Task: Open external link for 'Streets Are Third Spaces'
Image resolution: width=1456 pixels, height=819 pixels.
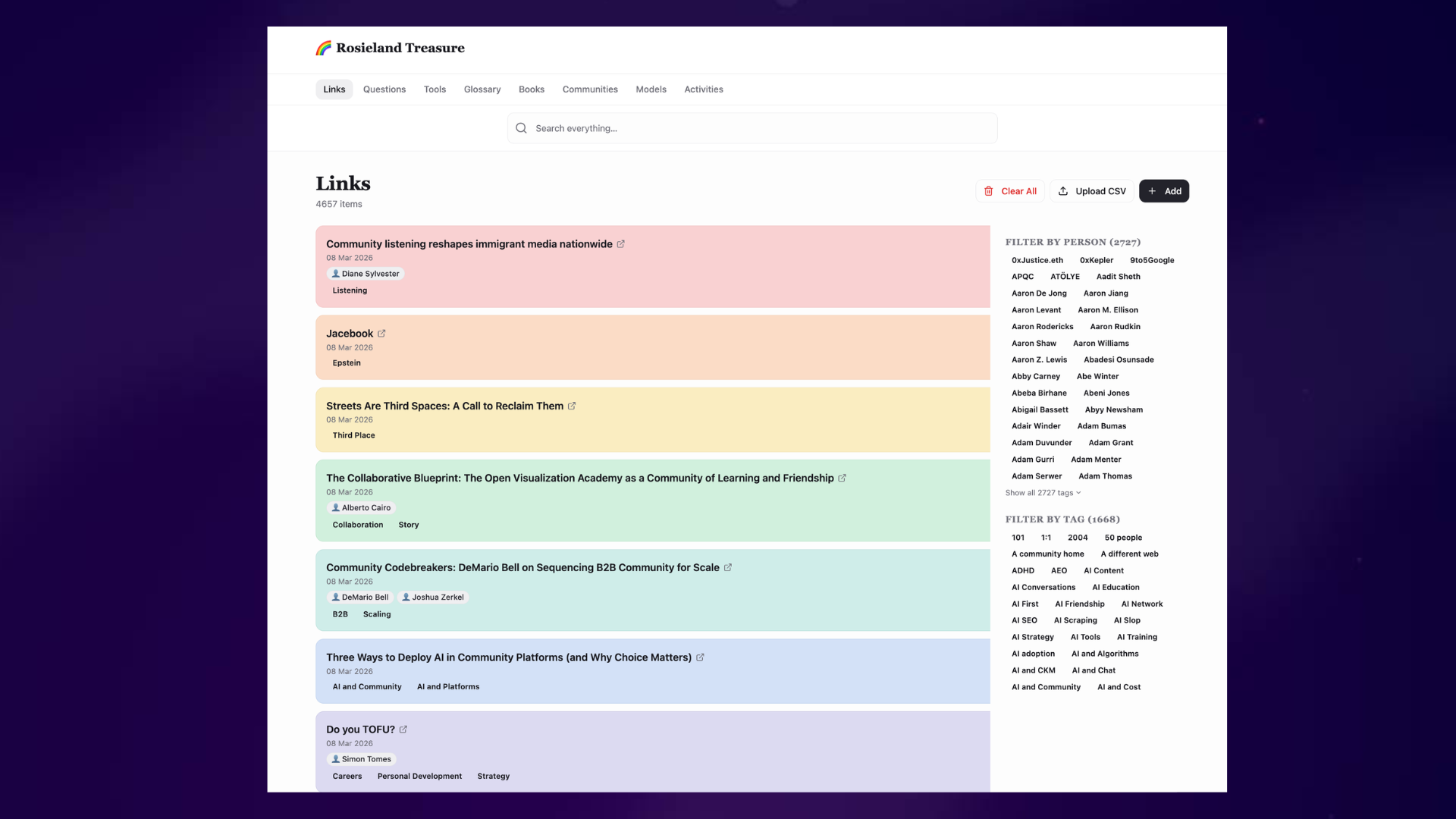Action: pos(573,406)
